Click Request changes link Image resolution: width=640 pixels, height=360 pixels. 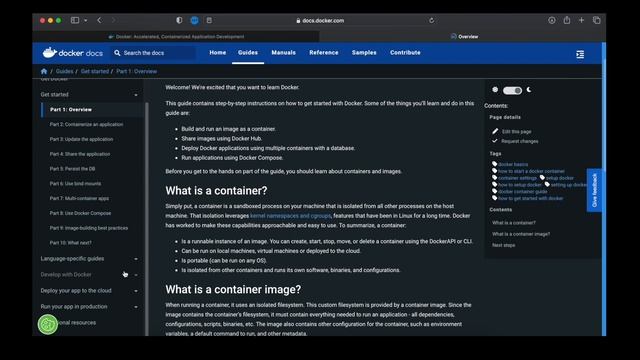coord(520,141)
